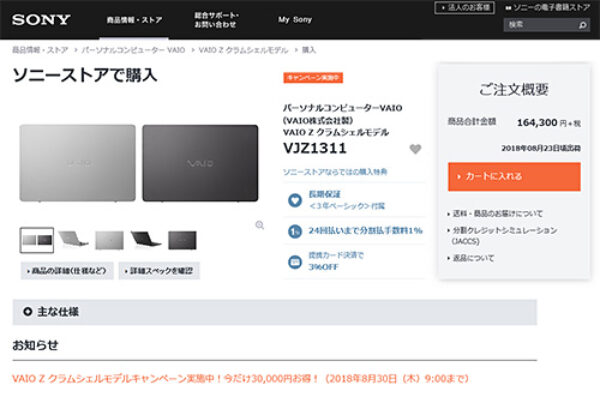The height and width of the screenshot is (397, 600).
Task: Select the open silver laptop thumbnail
Action: pyautogui.click(x=73, y=240)
